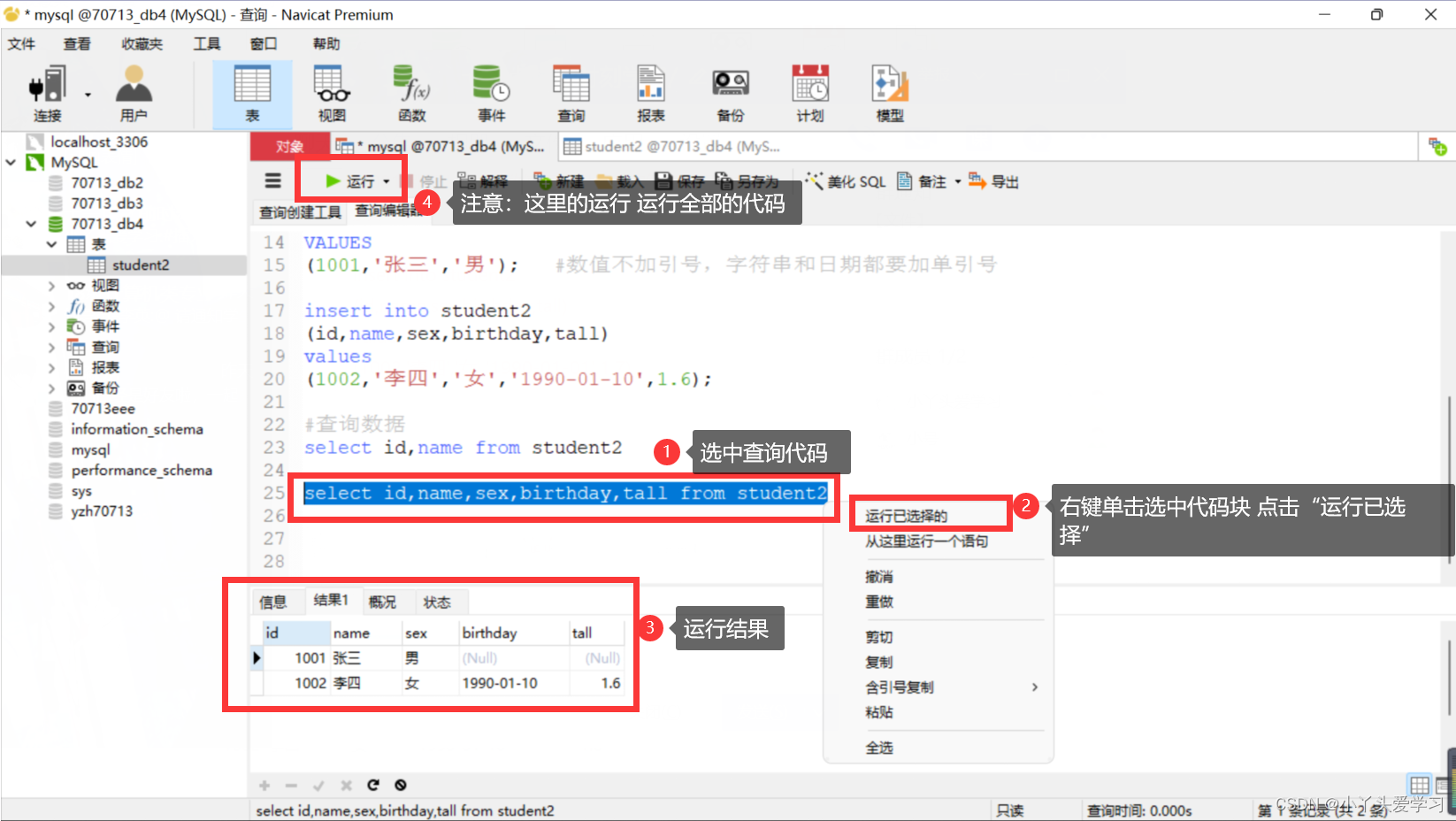Open the 连接 connection tool
This screenshot has width=1456, height=821.
(48, 94)
